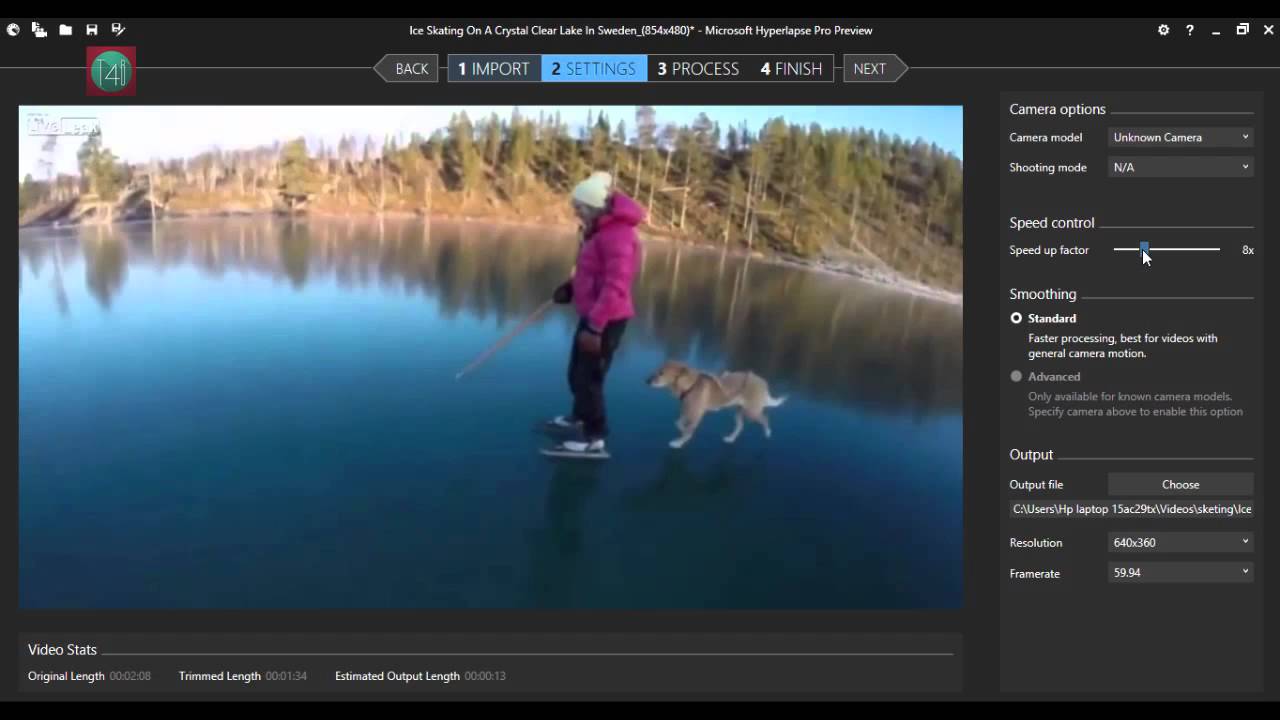Click the Video Stats heading
Viewport: 1280px width, 720px height.
tap(62, 649)
